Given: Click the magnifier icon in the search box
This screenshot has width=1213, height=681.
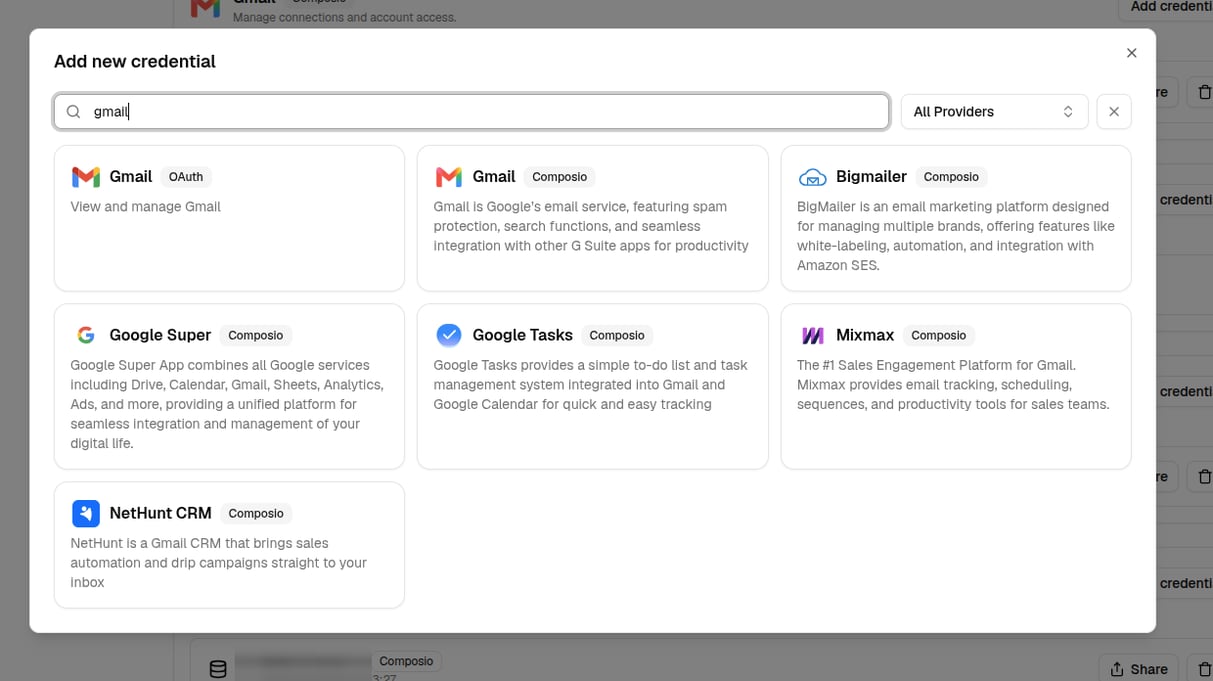Looking at the screenshot, I should tap(73, 112).
